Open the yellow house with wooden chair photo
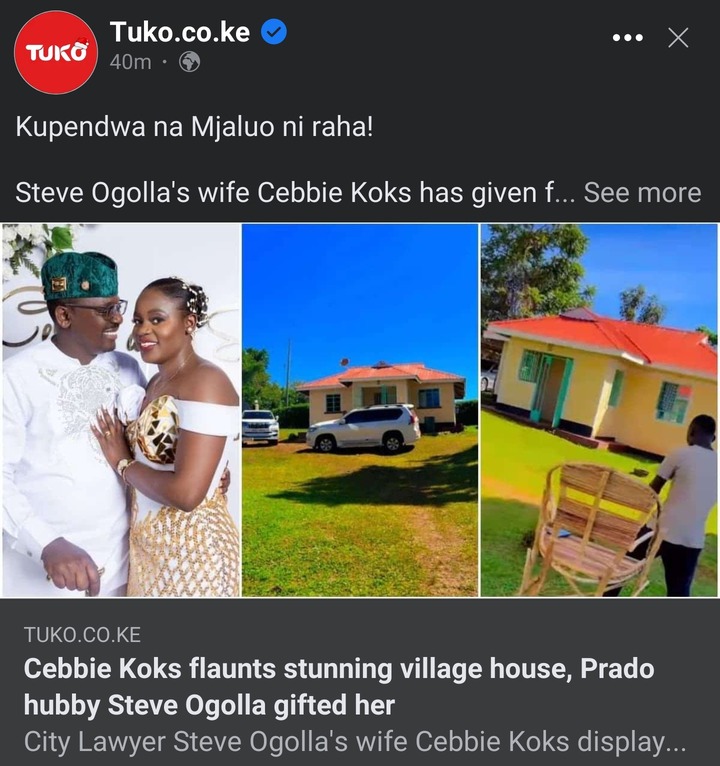Image resolution: width=720 pixels, height=766 pixels. pos(599,410)
